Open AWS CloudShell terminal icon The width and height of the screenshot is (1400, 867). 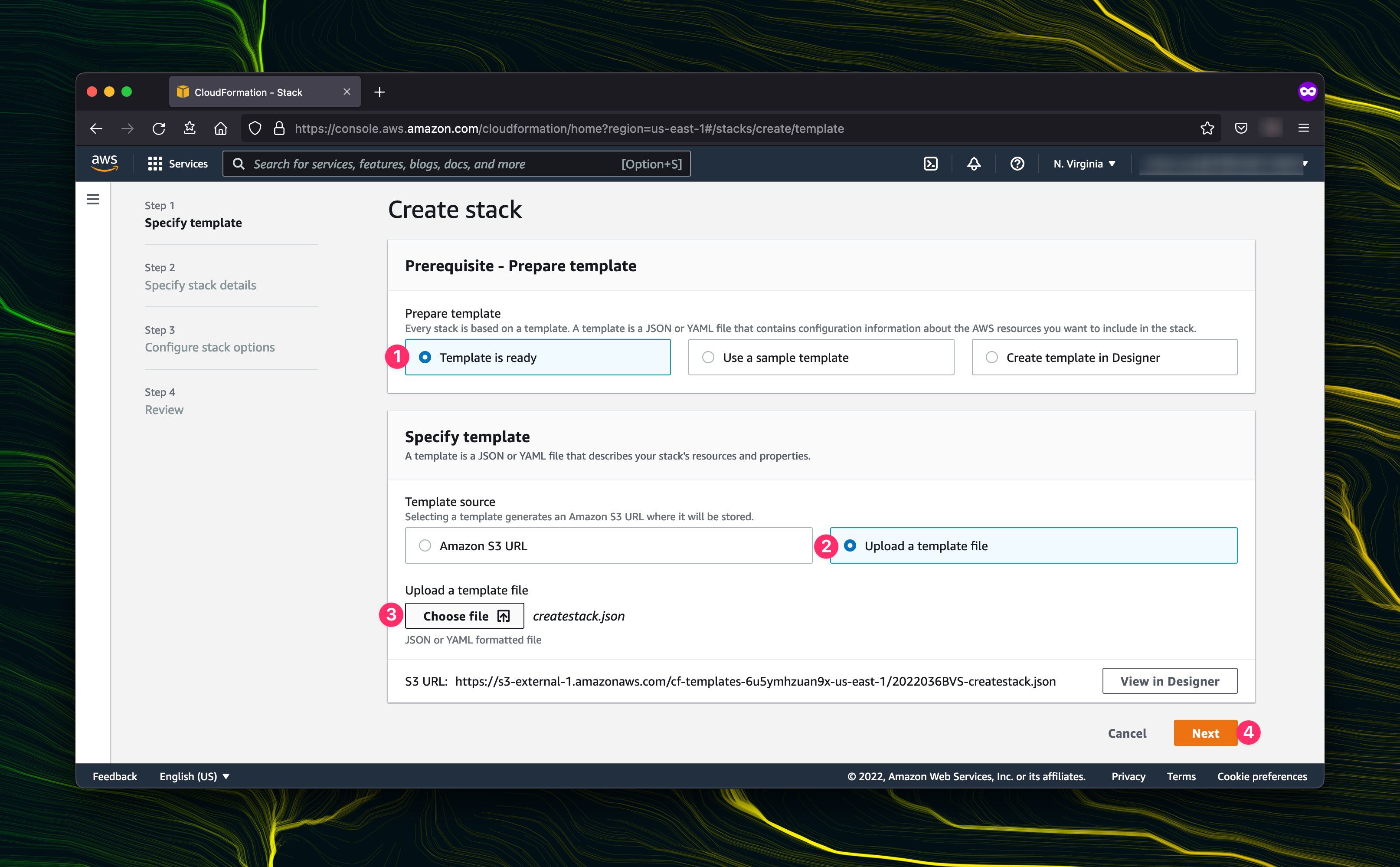tap(930, 164)
